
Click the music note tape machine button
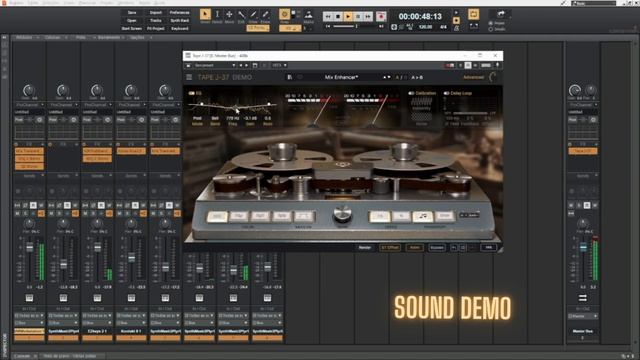pos(423,216)
